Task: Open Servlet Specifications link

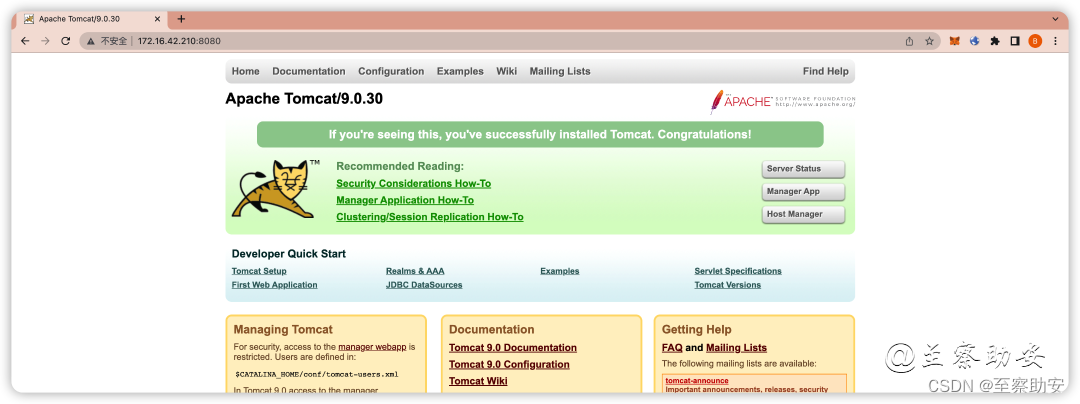Action: tap(738, 271)
